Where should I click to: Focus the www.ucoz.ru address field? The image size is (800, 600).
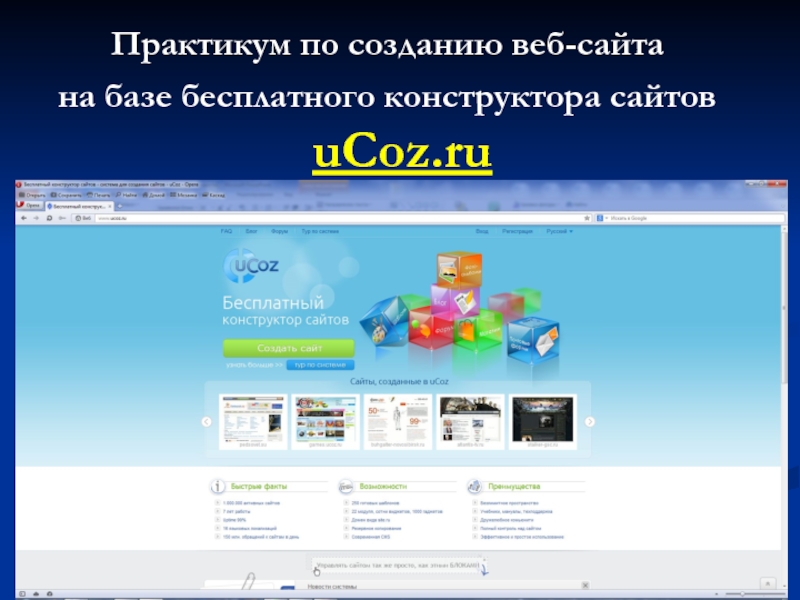[x=337, y=218]
